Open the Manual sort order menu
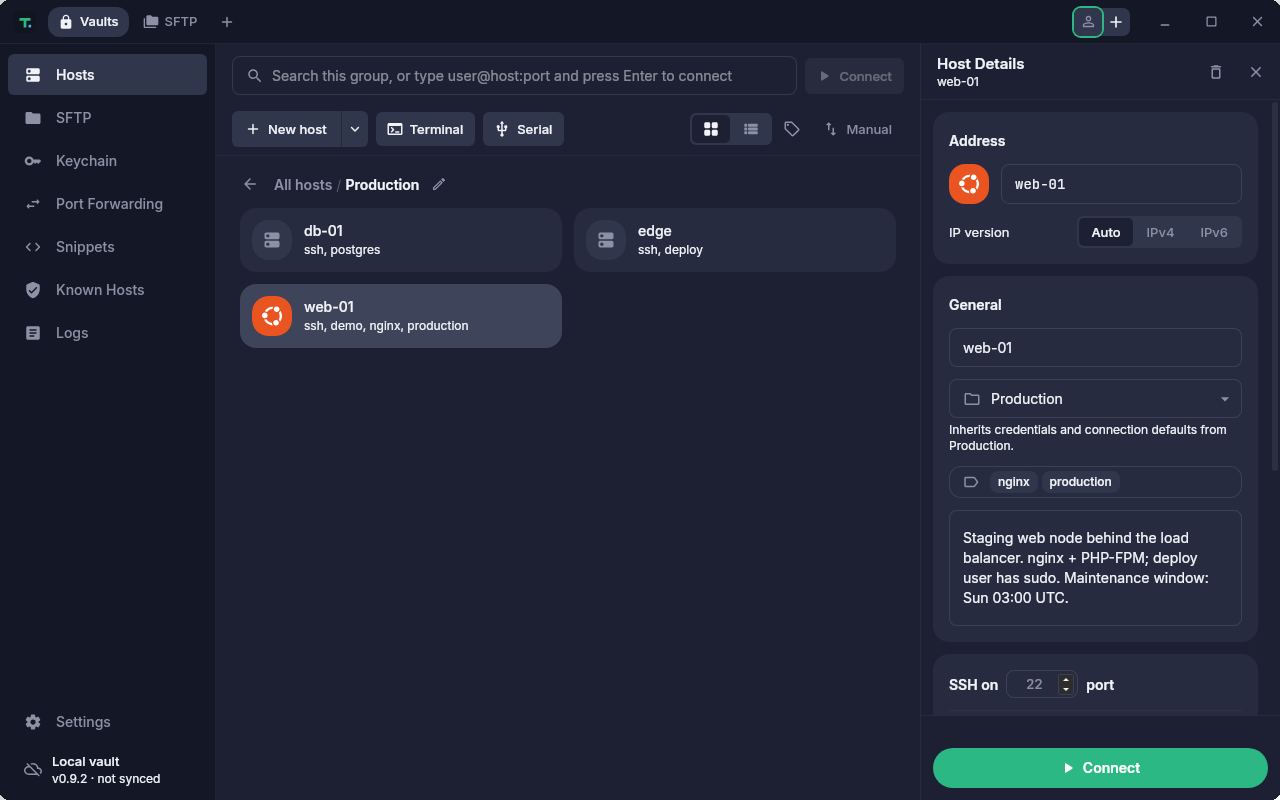Viewport: 1280px width, 800px height. pos(858,129)
